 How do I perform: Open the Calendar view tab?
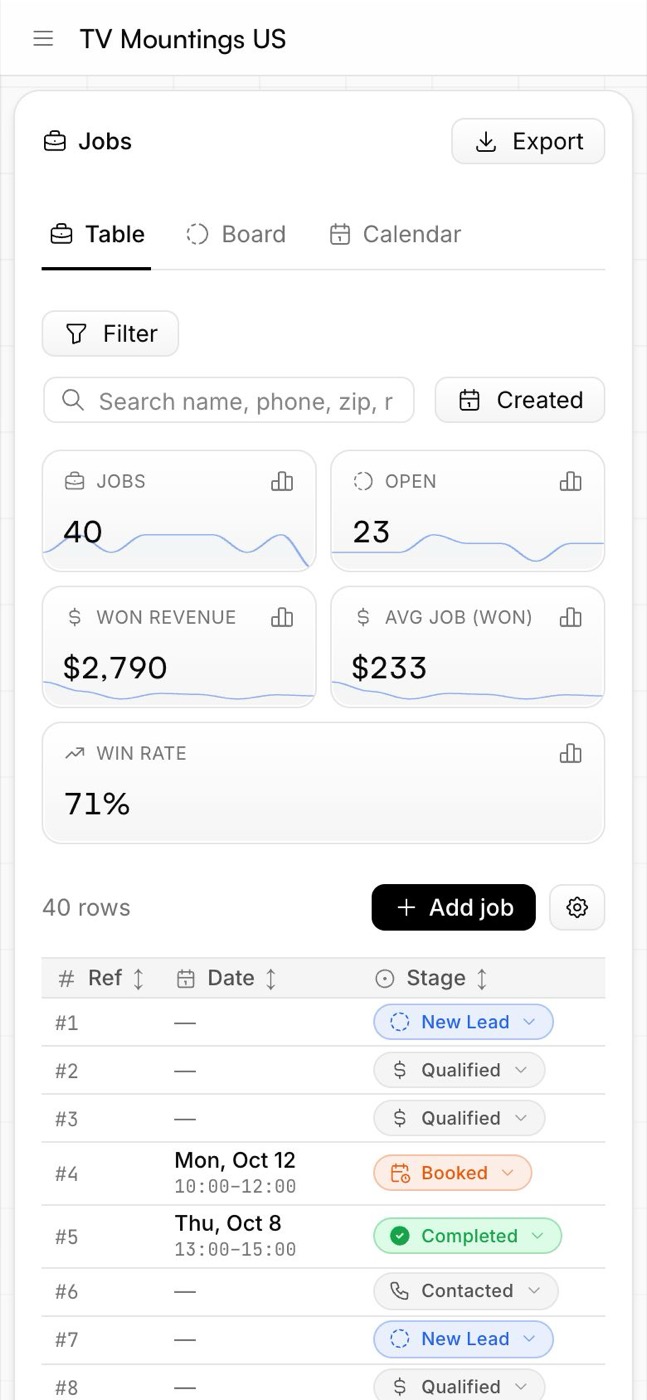pyautogui.click(x=395, y=235)
